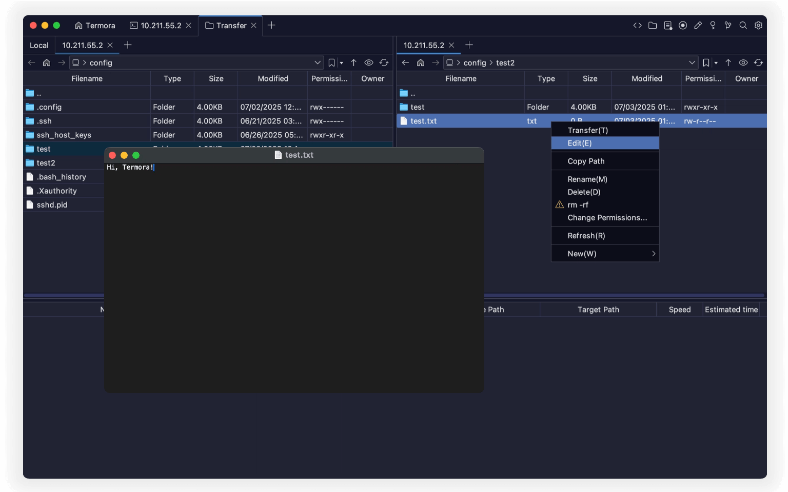The width and height of the screenshot is (788, 492).
Task: Click the key manager icon in the top toolbar
Action: point(713,25)
